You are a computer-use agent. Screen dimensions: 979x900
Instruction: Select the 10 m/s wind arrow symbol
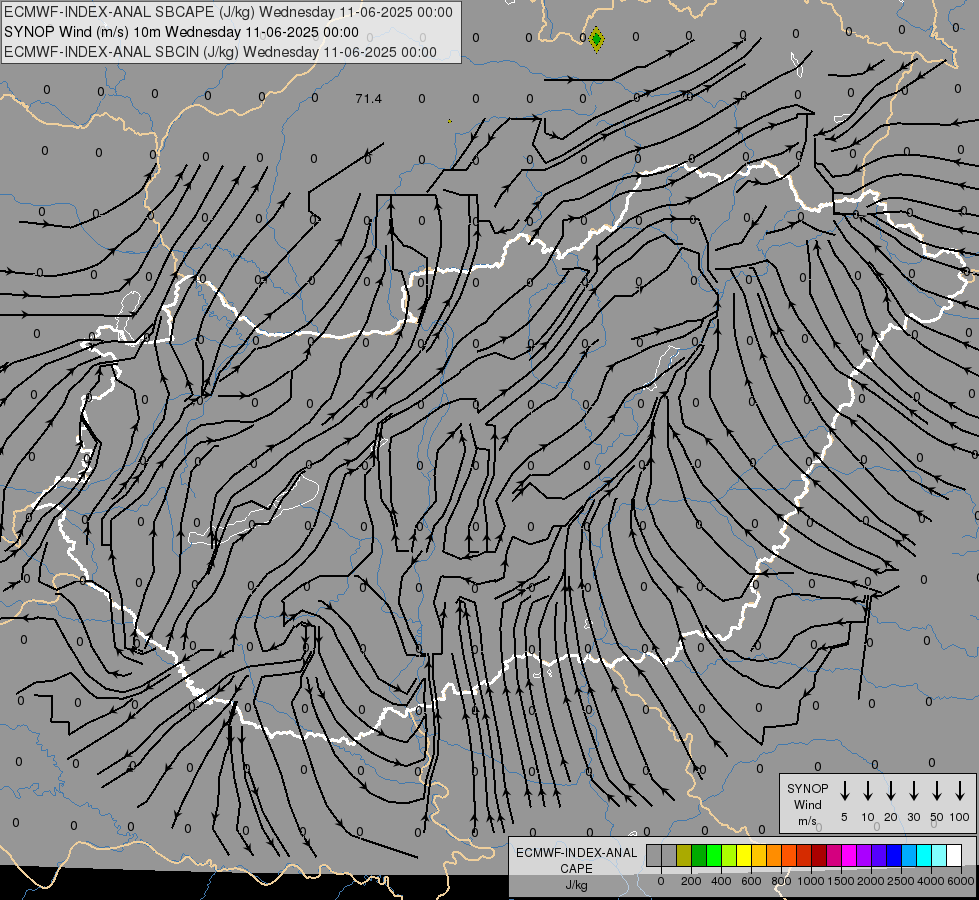point(868,791)
